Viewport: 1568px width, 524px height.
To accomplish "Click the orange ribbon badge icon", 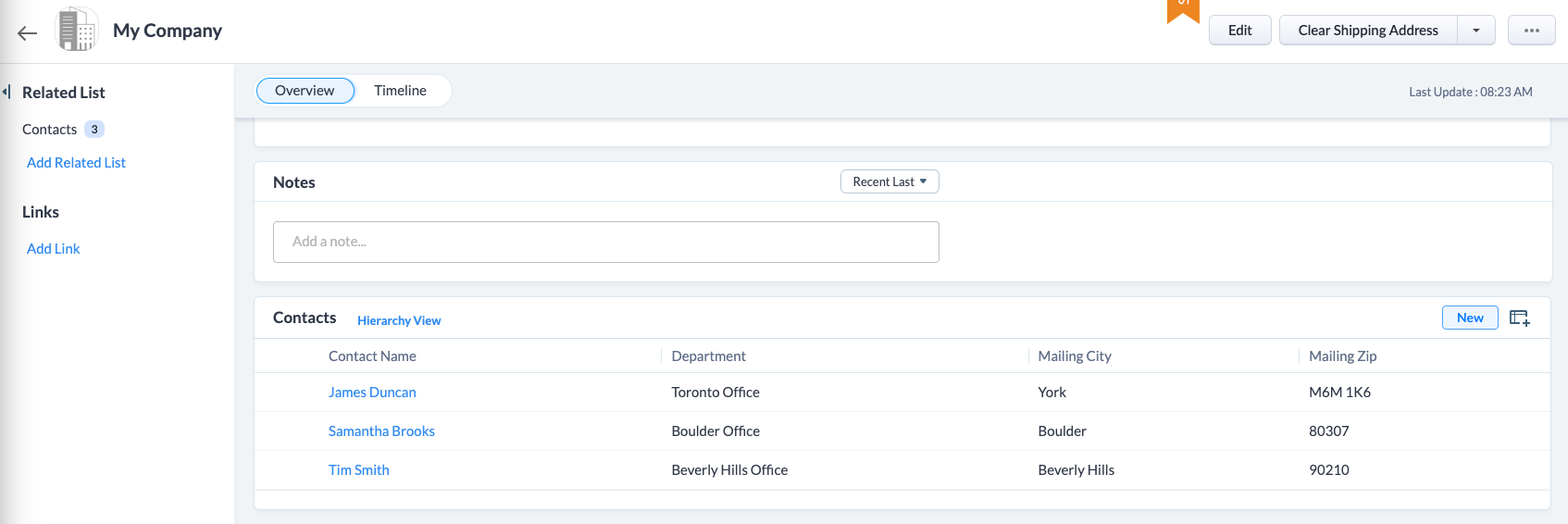I will (1183, 9).
